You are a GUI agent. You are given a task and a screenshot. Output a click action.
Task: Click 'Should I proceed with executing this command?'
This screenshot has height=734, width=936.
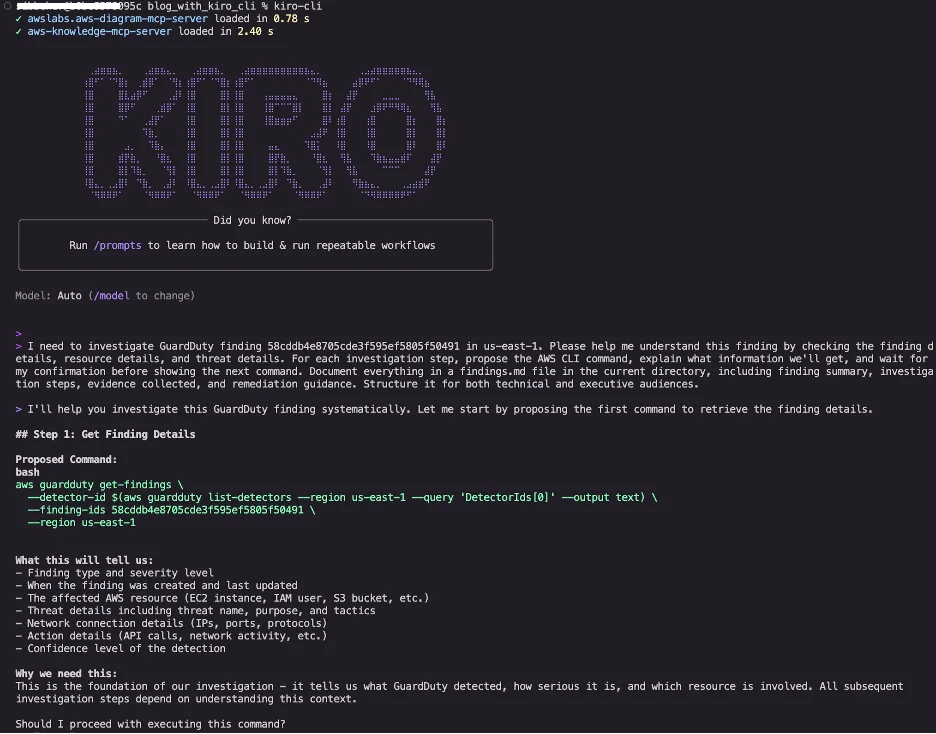[150, 724]
